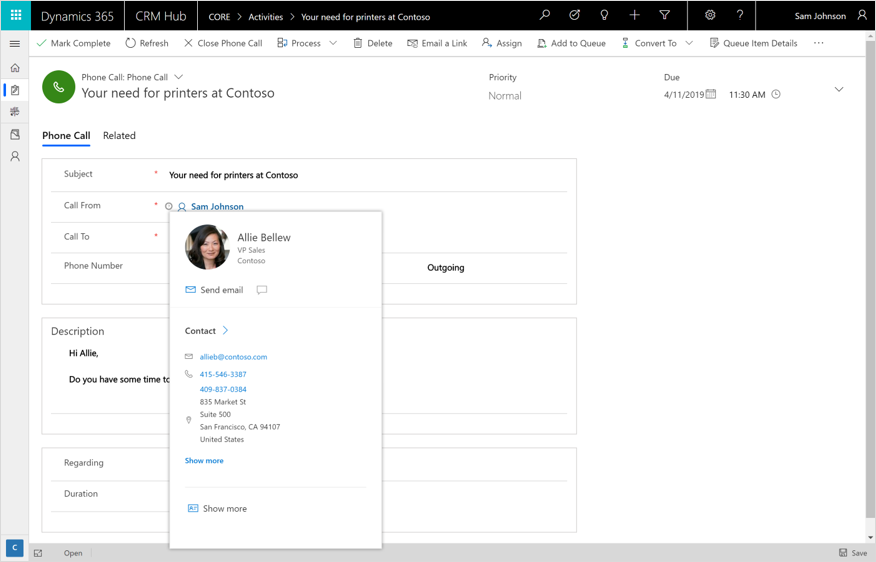Image resolution: width=876 pixels, height=562 pixels.
Task: Click the search magnifier icon in header
Action: (544, 16)
